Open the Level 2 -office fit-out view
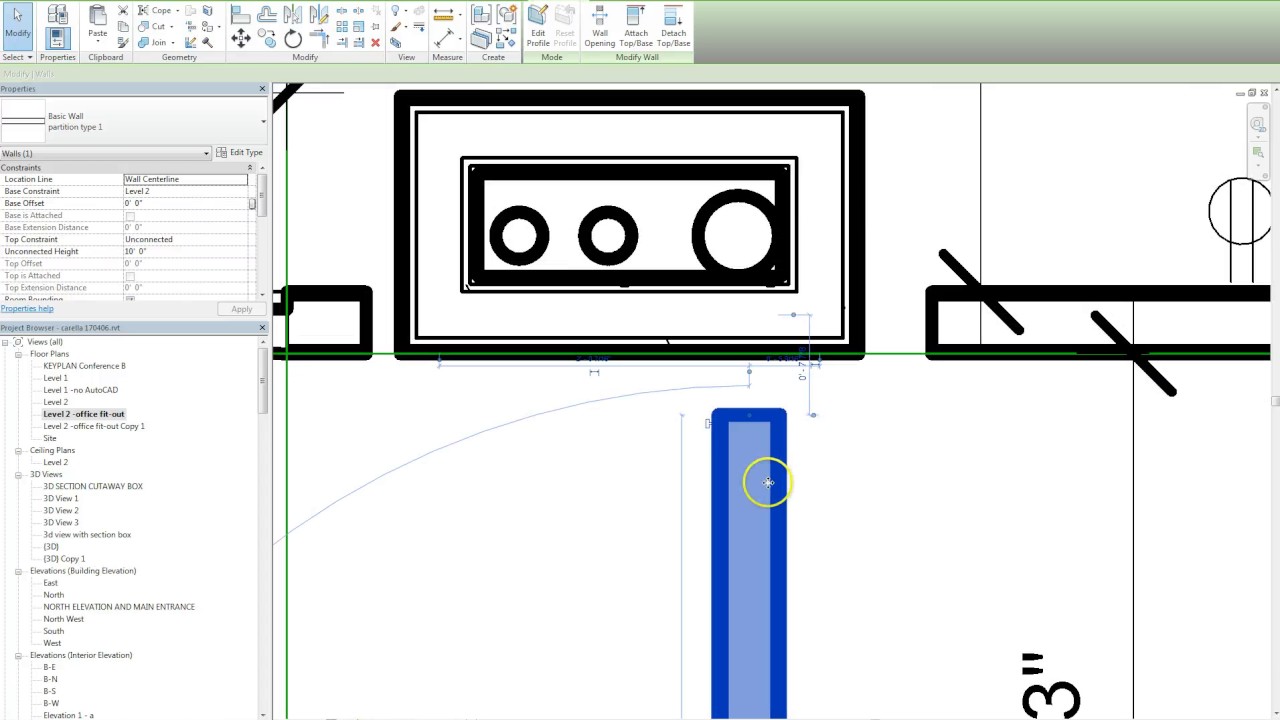The height and width of the screenshot is (720, 1280). pyautogui.click(x=83, y=413)
